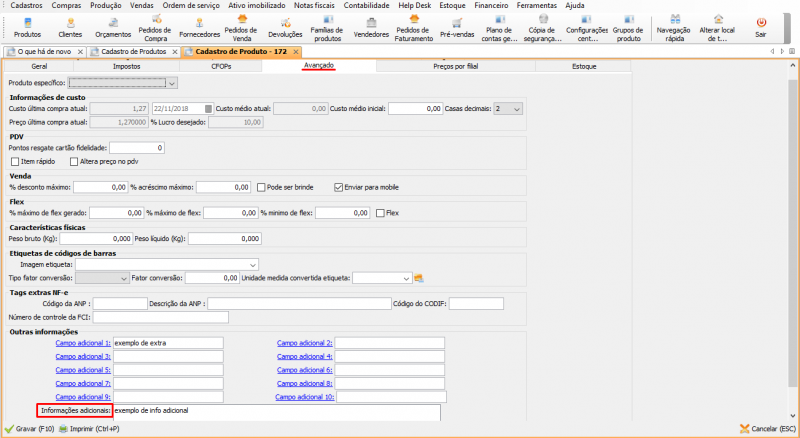Open Pedidos de Compra toolbar icon
The image size is (800, 438).
tap(156, 28)
